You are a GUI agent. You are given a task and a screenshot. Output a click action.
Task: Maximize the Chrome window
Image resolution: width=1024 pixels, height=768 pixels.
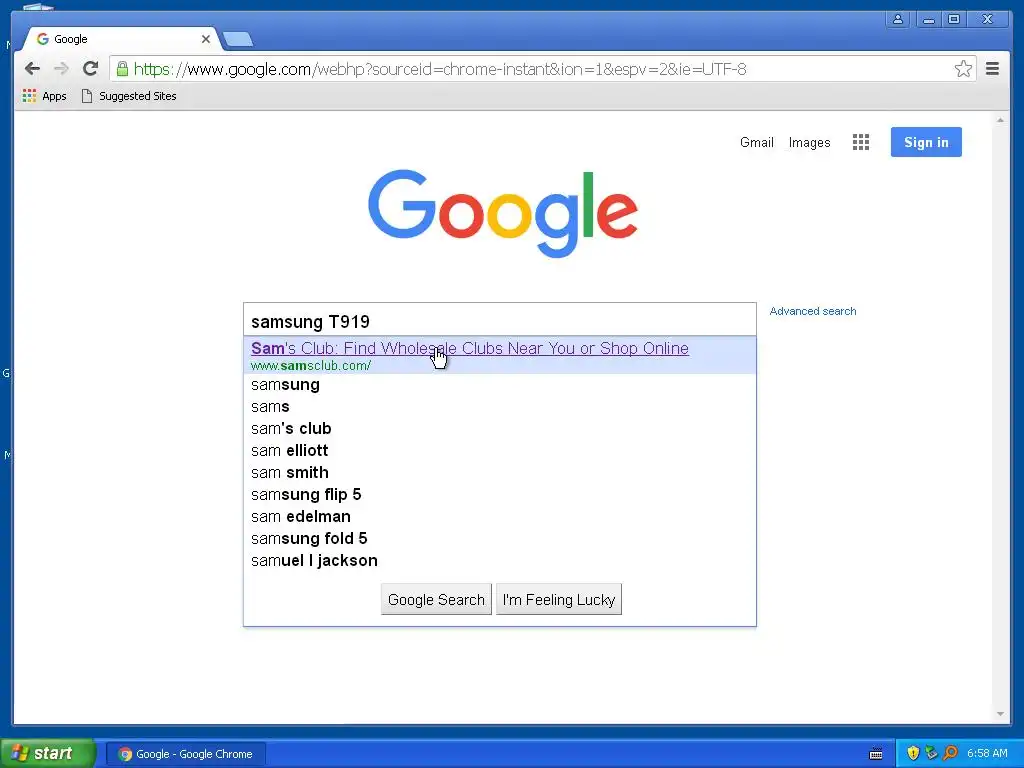tap(954, 20)
